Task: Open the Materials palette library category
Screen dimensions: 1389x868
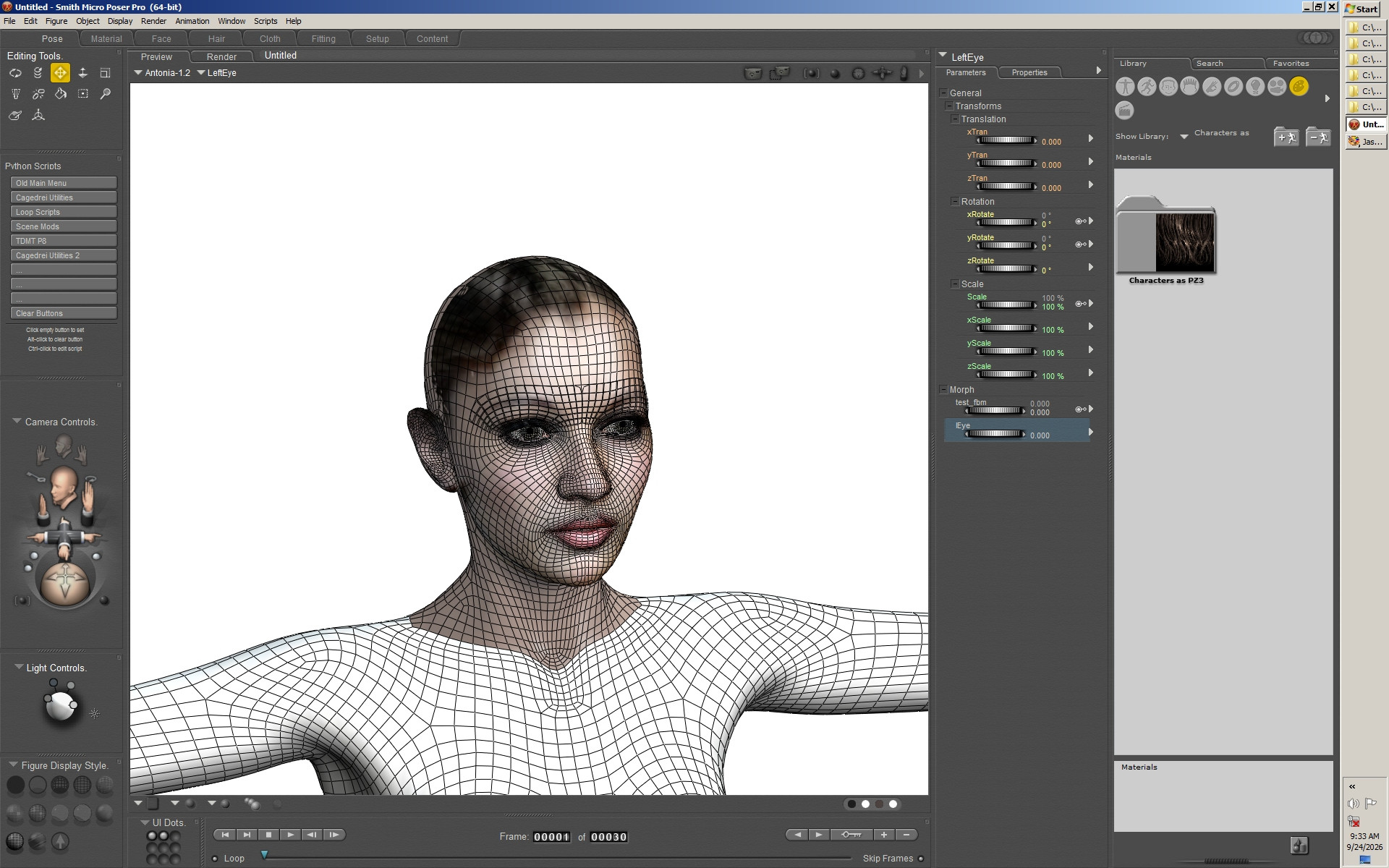Action: tap(1299, 87)
